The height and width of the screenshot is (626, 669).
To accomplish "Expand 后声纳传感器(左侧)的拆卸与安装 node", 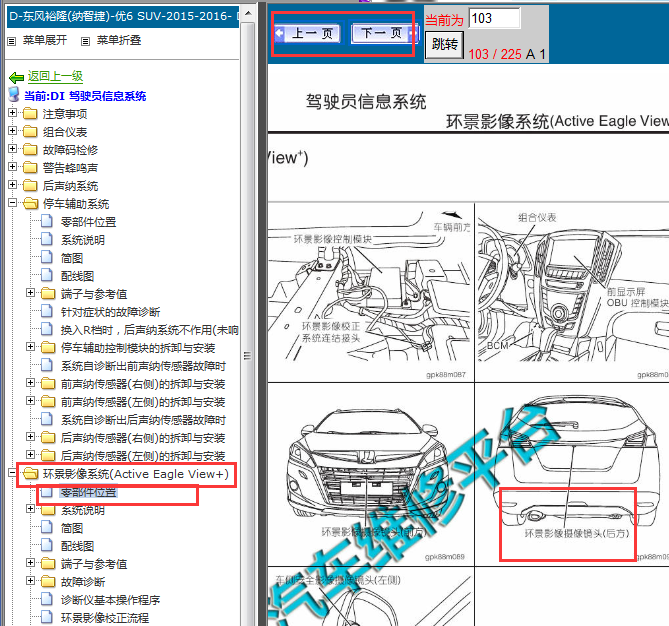I will click(x=30, y=454).
